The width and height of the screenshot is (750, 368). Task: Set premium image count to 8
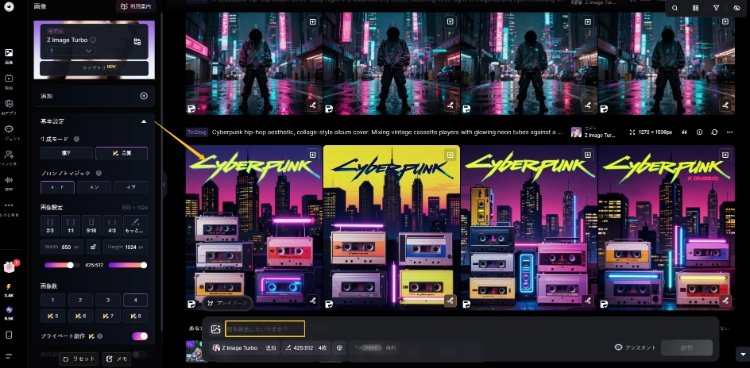click(x=135, y=316)
